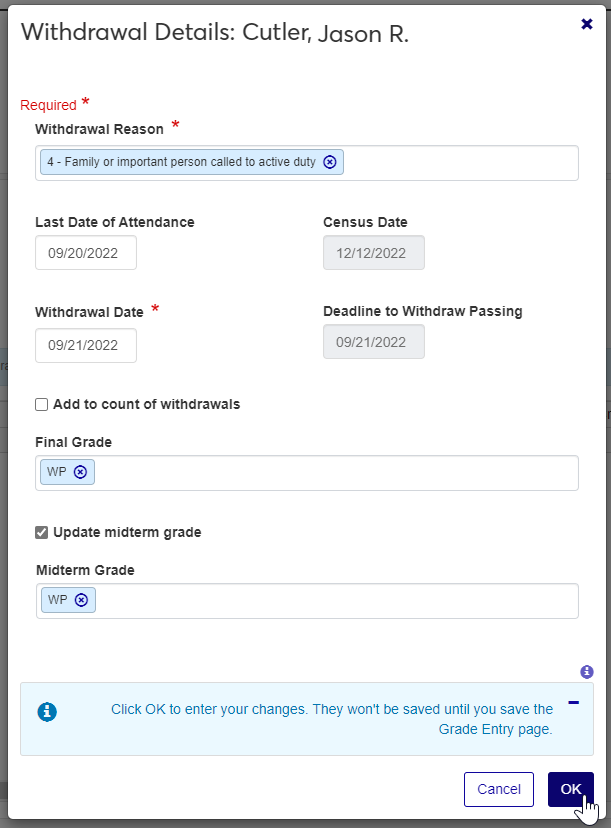Viewport: 611px width, 828px height.
Task: Remove the WP Midterm Grade chip
Action: click(x=81, y=600)
